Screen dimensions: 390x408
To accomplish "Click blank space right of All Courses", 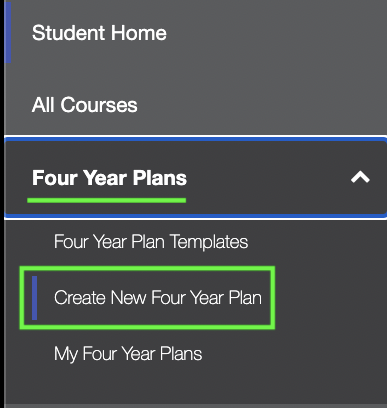I will (x=260, y=105).
